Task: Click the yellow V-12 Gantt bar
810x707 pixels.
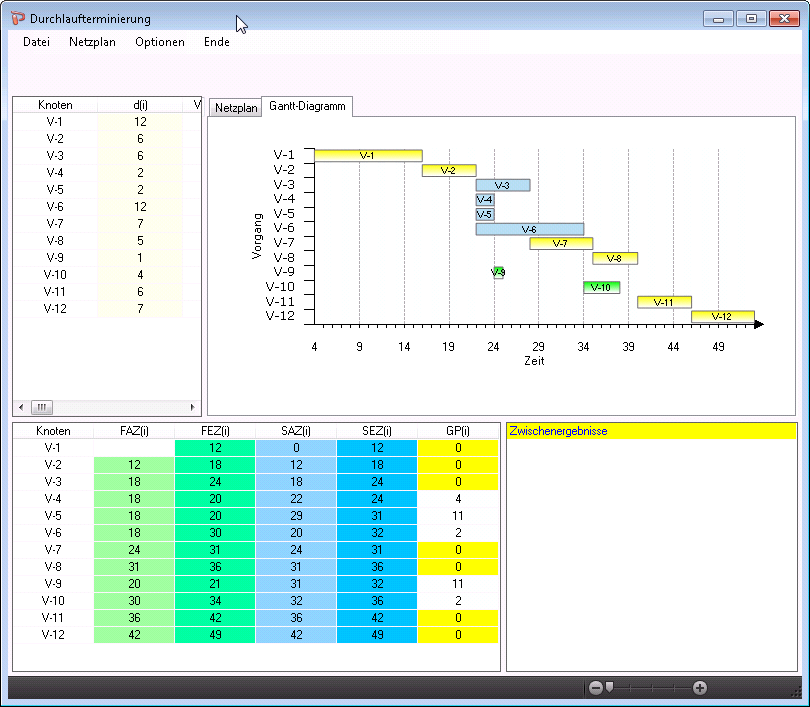Action: coord(722,316)
